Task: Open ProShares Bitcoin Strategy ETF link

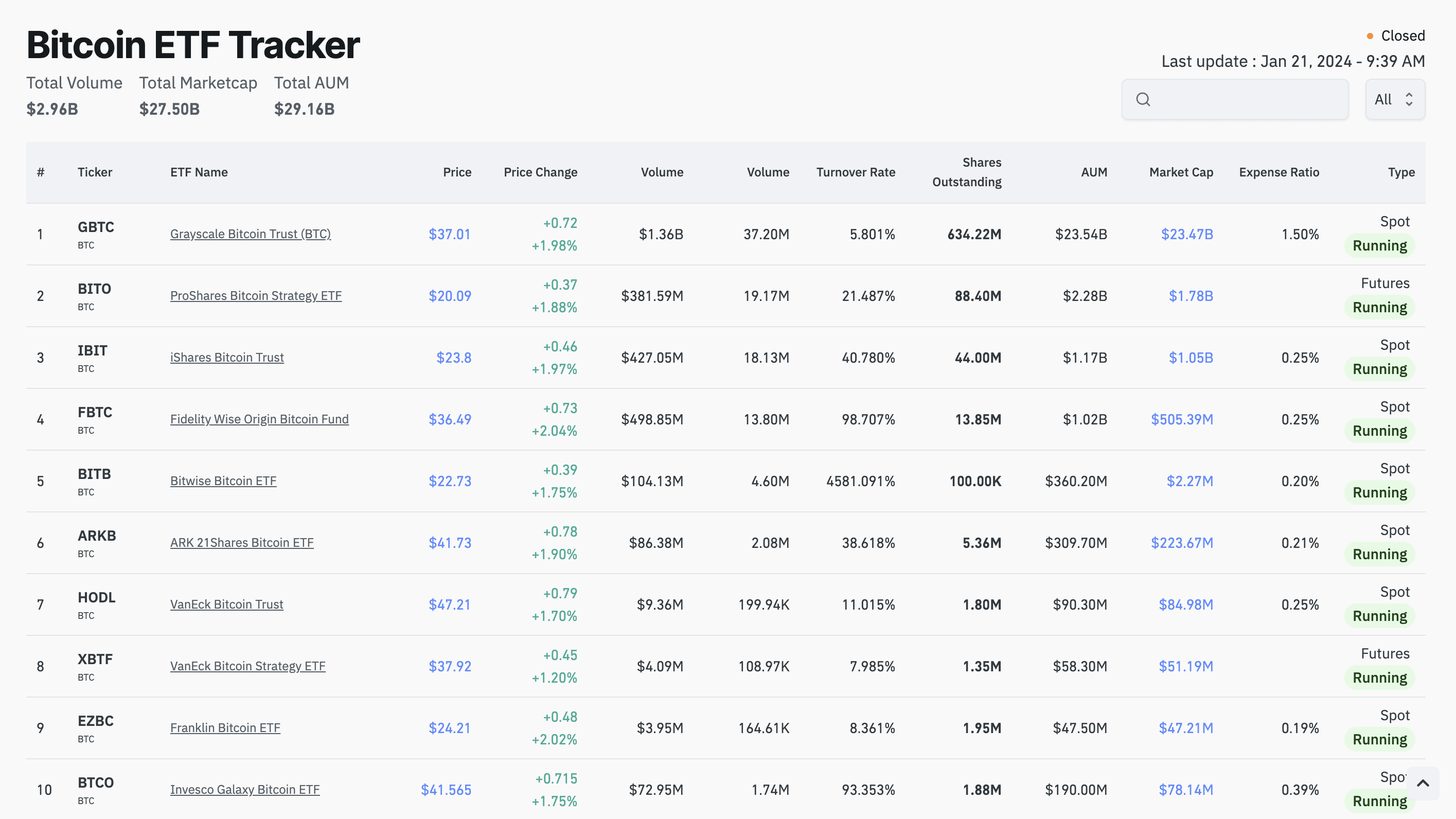Action: [256, 296]
